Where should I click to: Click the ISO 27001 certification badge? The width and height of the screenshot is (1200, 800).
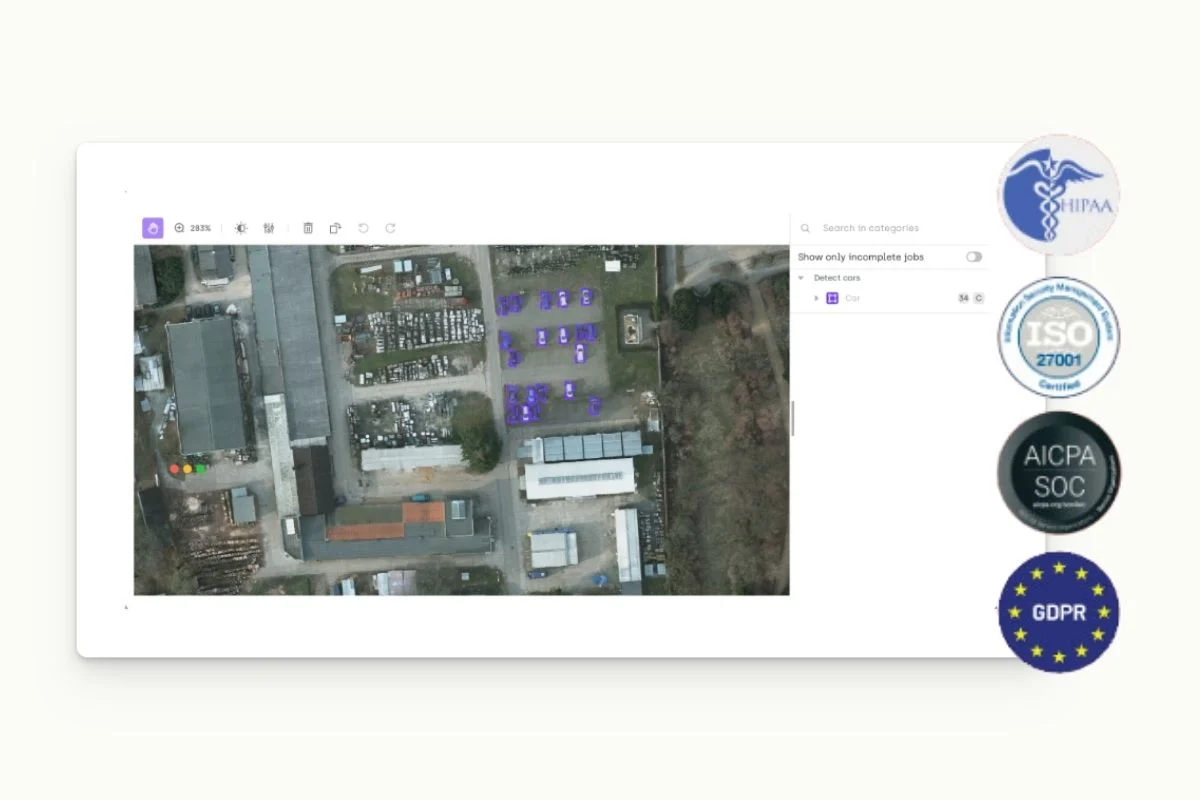click(x=1059, y=337)
